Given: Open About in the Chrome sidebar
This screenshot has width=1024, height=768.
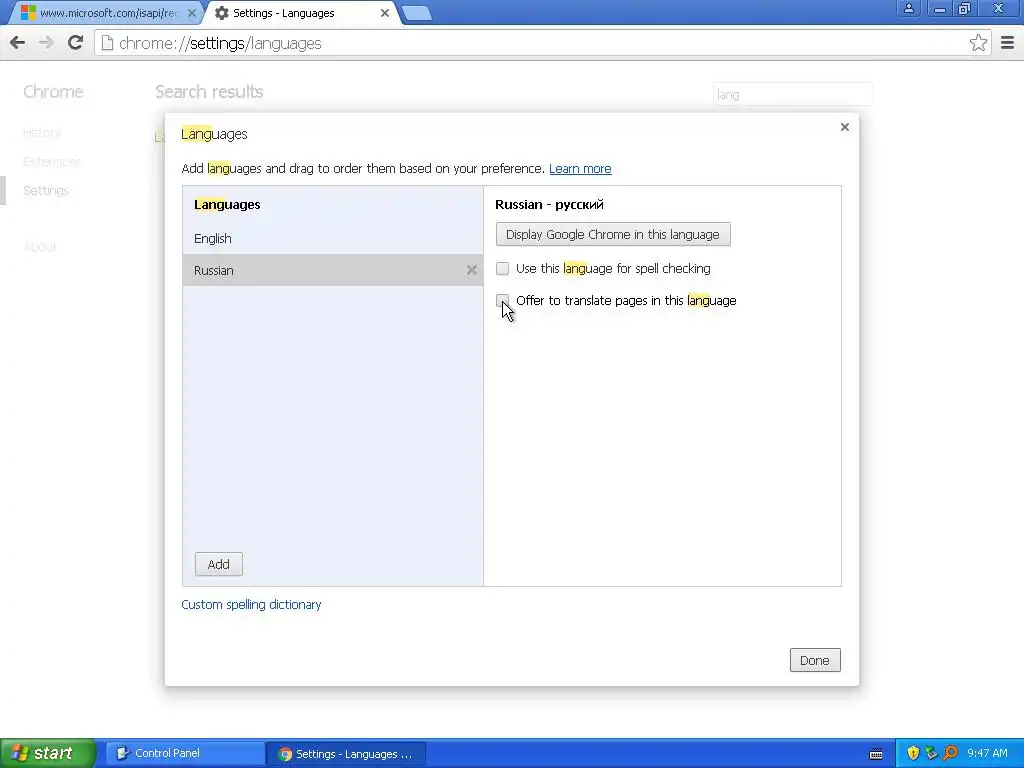Looking at the screenshot, I should (40, 246).
